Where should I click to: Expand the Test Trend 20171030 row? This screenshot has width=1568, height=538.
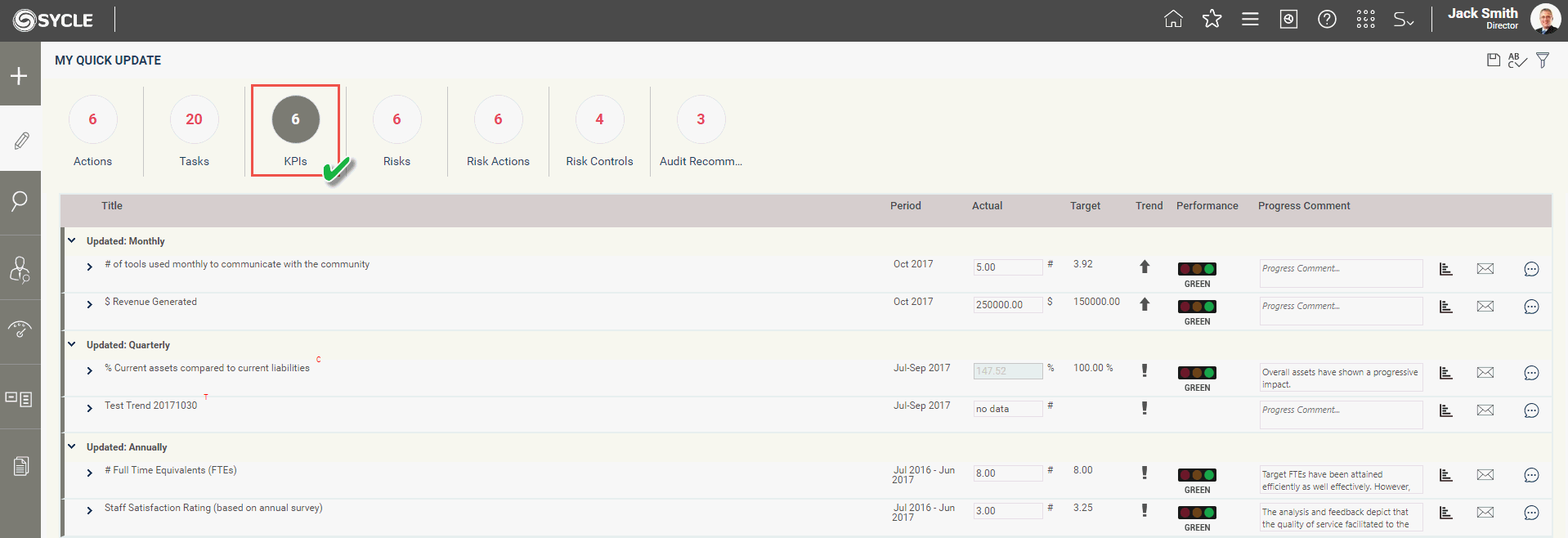click(x=90, y=408)
